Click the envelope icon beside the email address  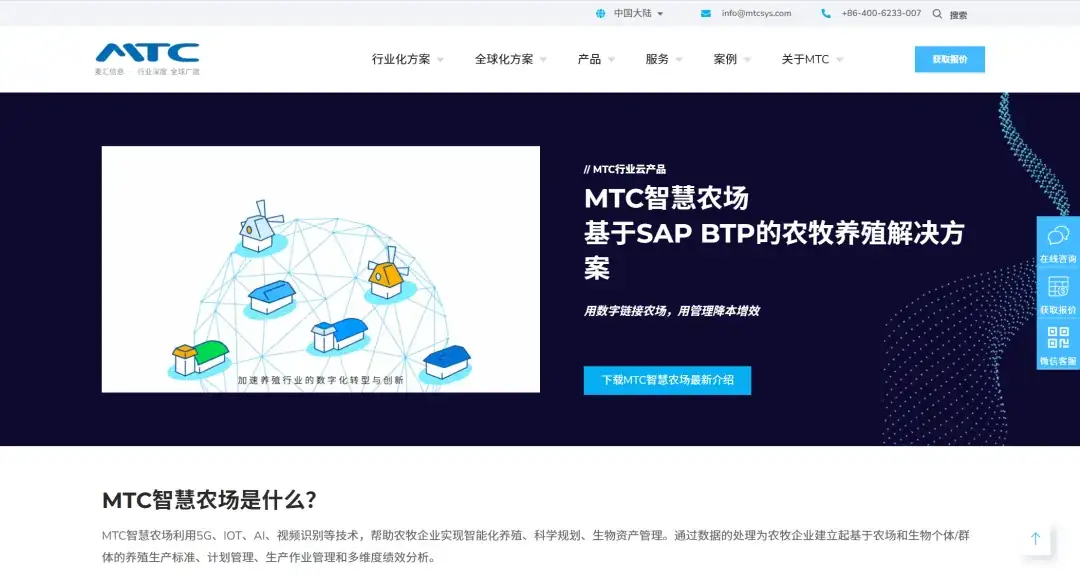703,13
